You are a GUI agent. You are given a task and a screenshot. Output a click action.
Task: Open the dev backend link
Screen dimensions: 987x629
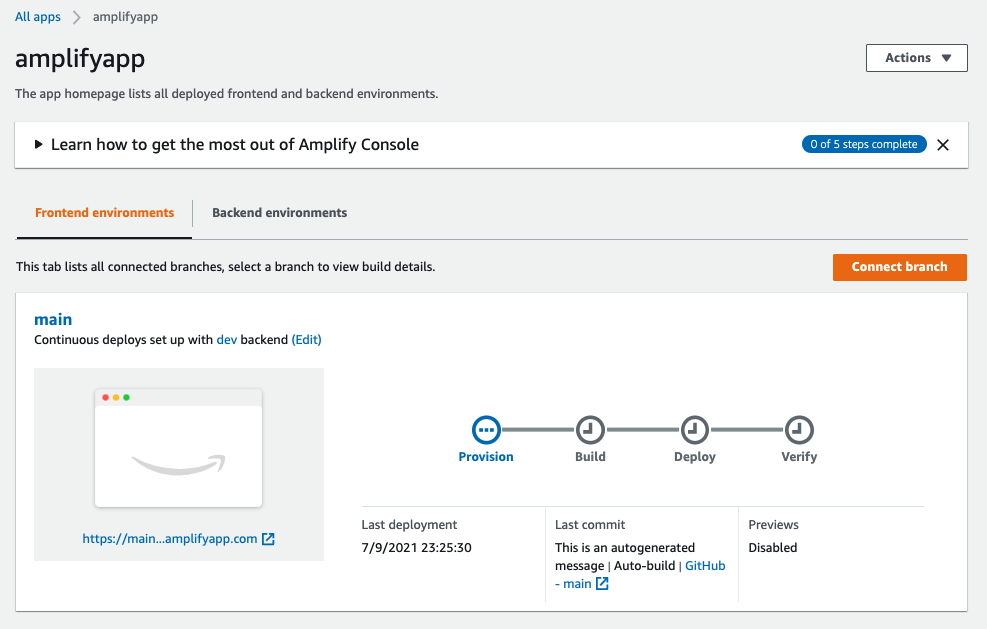coord(227,340)
